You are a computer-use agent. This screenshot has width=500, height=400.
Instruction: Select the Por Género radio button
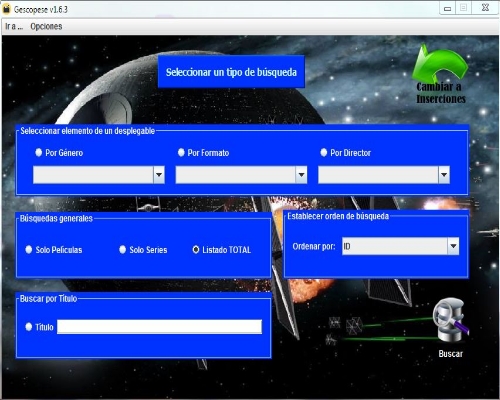point(39,153)
